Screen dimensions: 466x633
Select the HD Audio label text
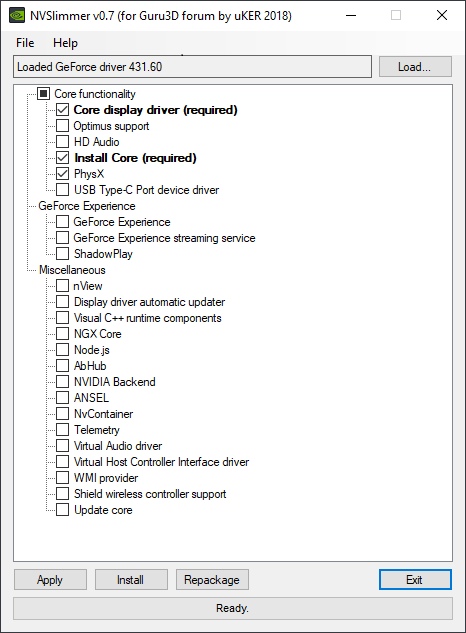point(97,142)
